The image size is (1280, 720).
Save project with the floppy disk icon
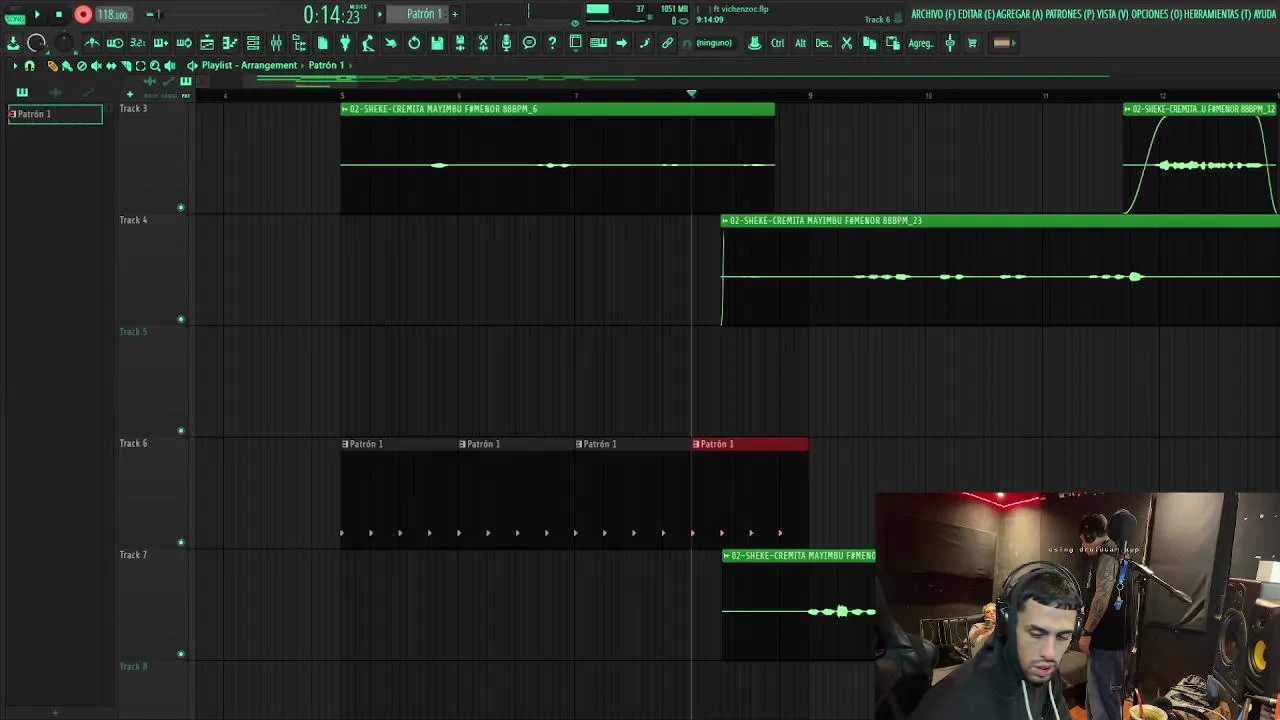point(437,43)
